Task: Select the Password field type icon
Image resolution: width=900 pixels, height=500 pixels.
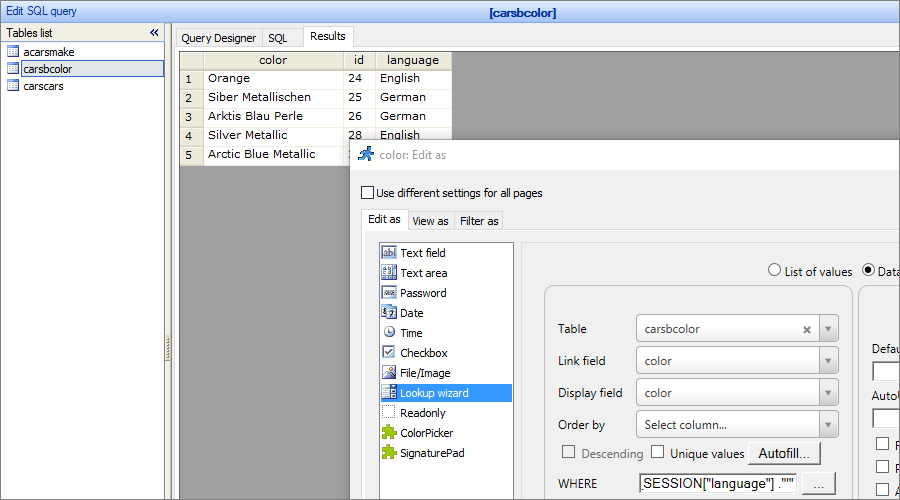Action: pyautogui.click(x=389, y=293)
